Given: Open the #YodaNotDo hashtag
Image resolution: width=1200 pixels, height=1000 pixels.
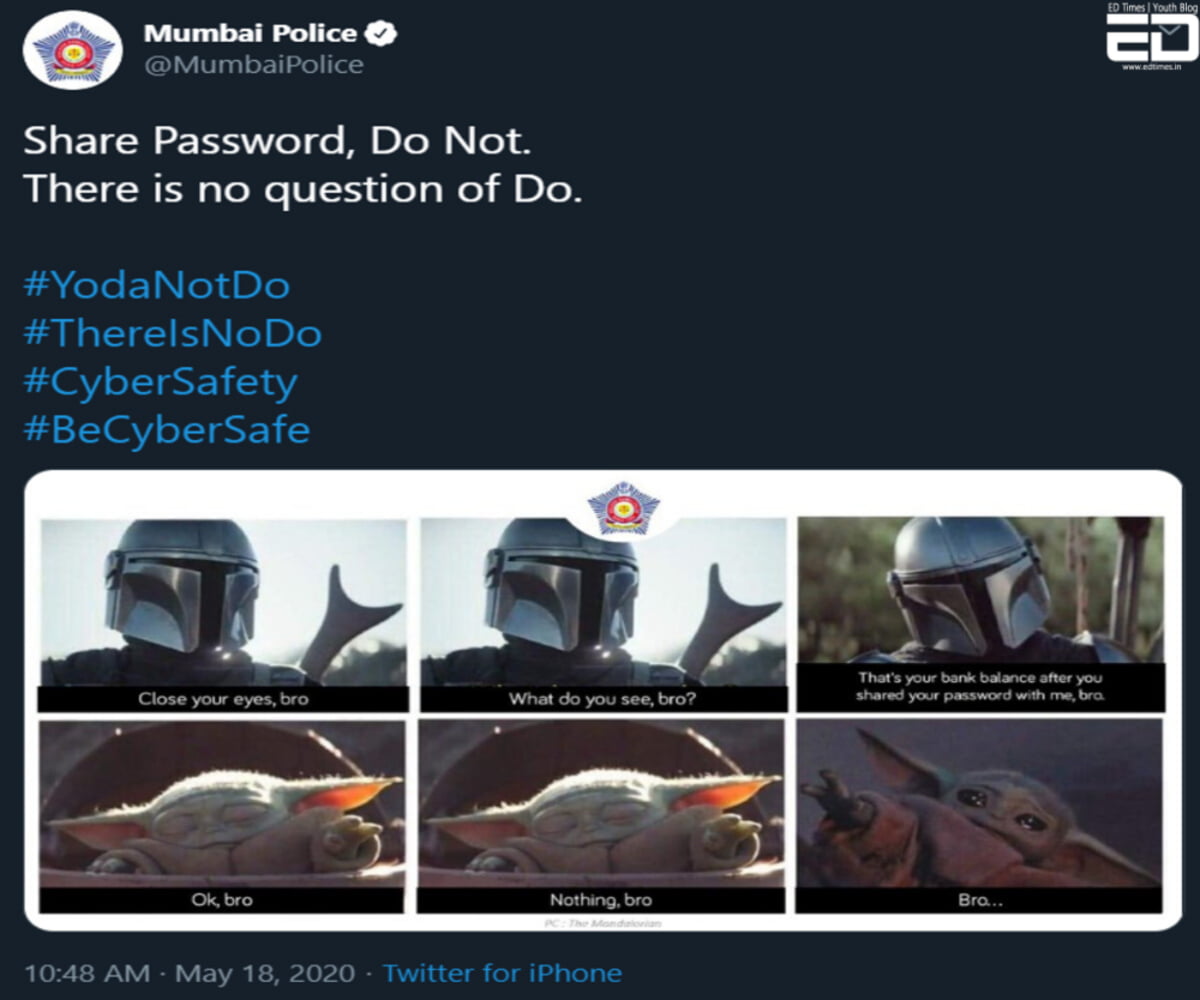Looking at the screenshot, I should tap(156, 285).
